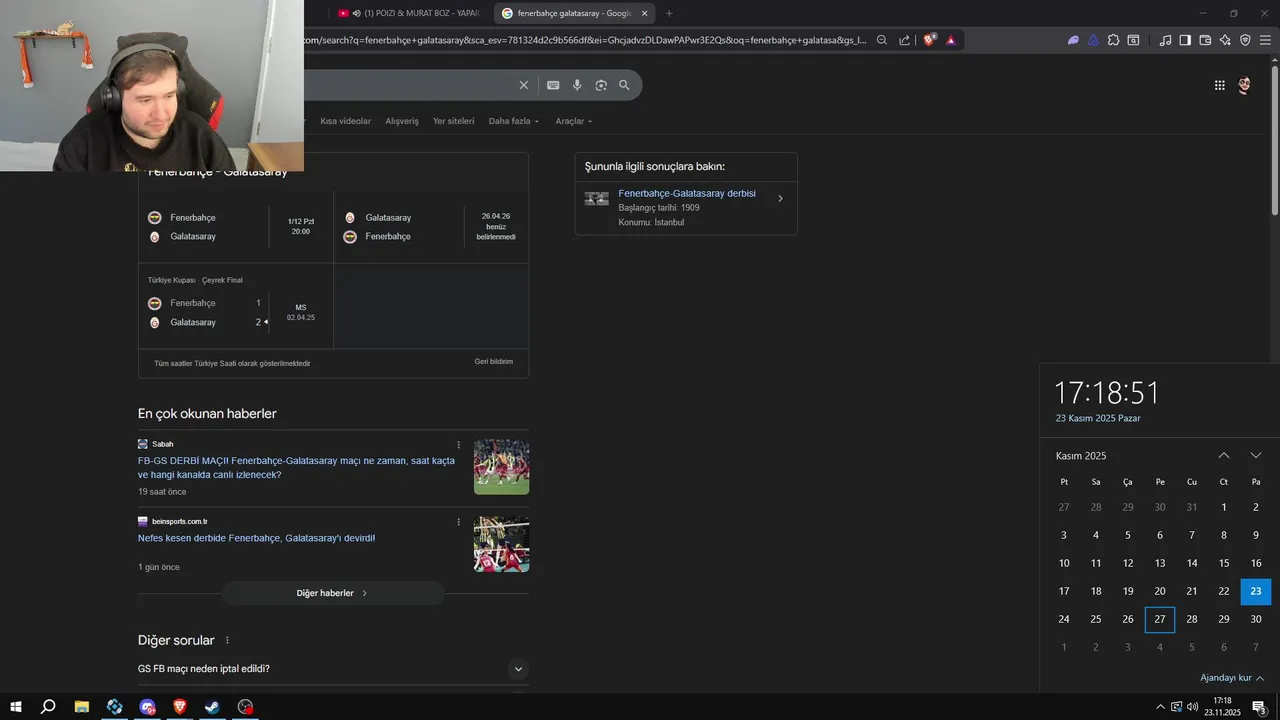Click the share page icon in address bar

(x=905, y=40)
